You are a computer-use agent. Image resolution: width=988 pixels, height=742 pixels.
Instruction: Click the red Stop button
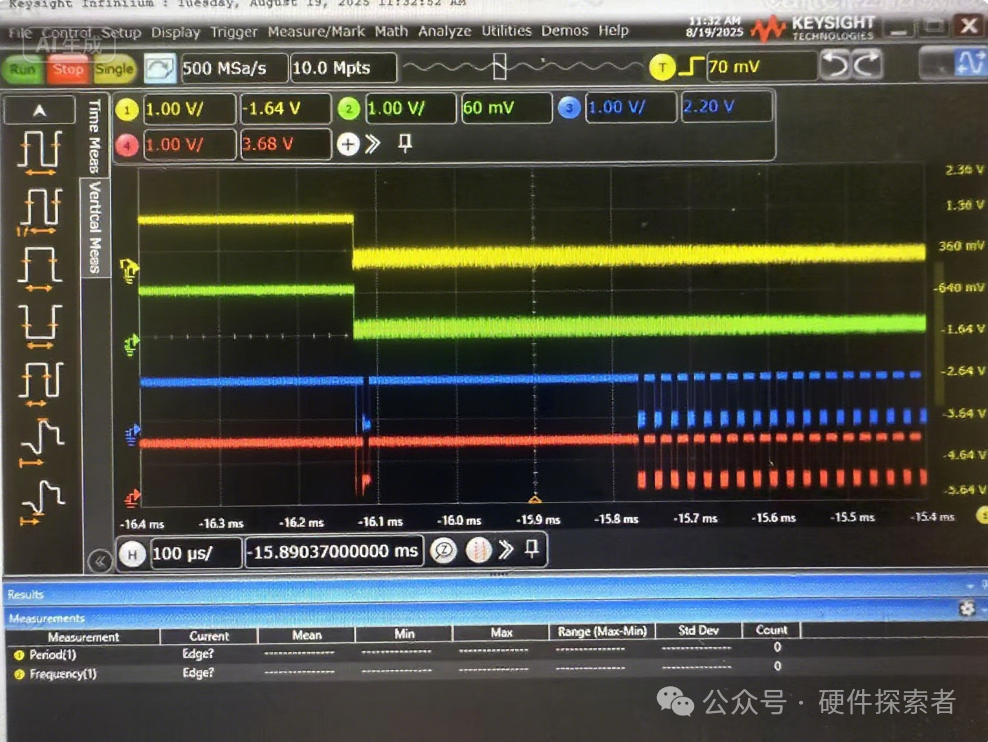pyautogui.click(x=67, y=69)
